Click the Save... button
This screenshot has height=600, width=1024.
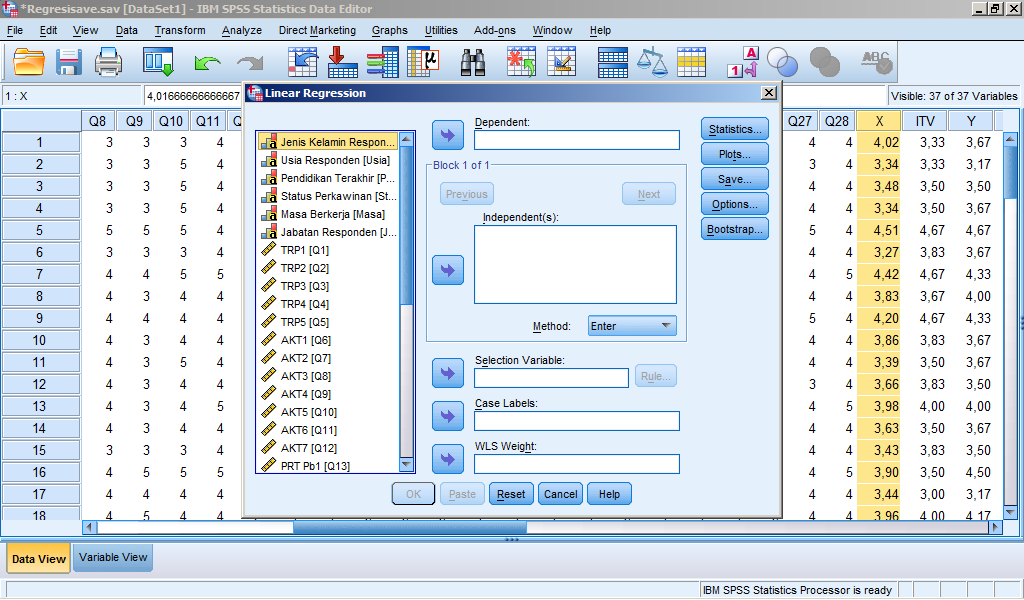pos(735,179)
